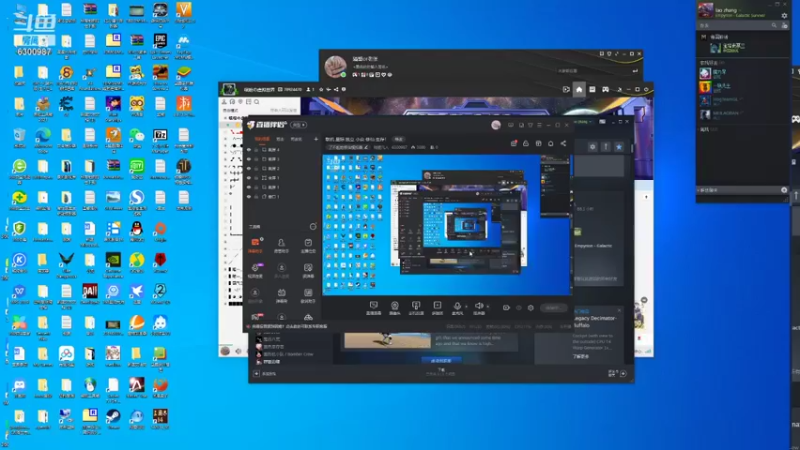Screen dimensions: 800x450
Task: Select the QQ penguin desktop icon
Action: pyautogui.click(x=137, y=232)
